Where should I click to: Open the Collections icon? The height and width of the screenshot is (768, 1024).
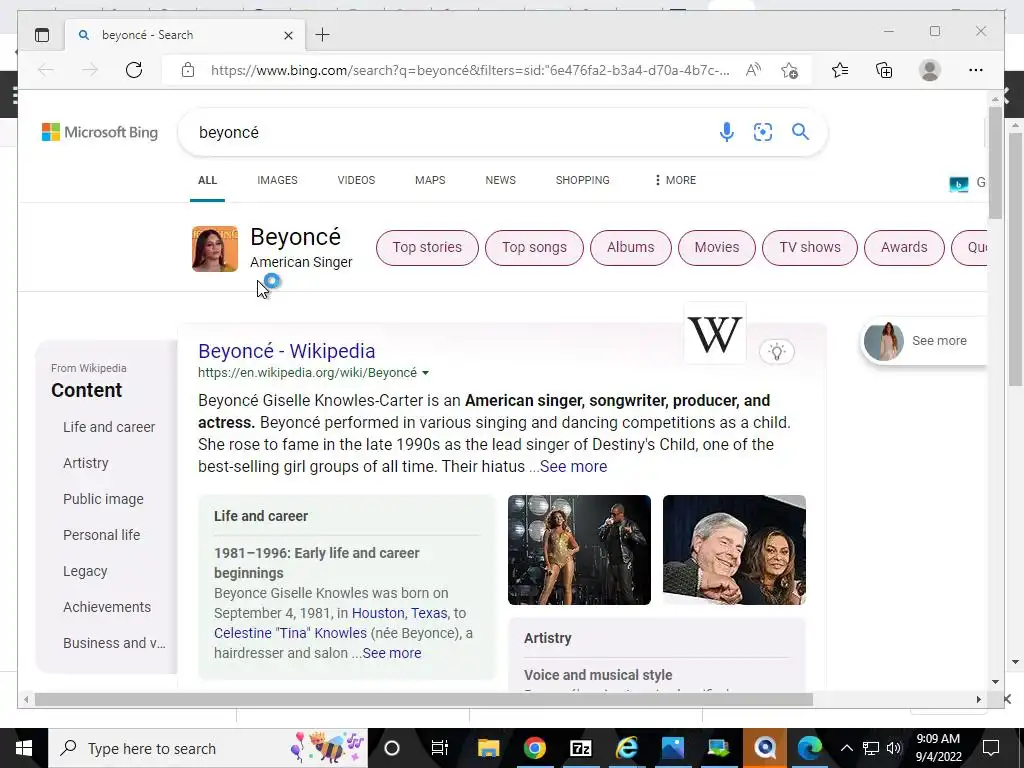pos(884,70)
